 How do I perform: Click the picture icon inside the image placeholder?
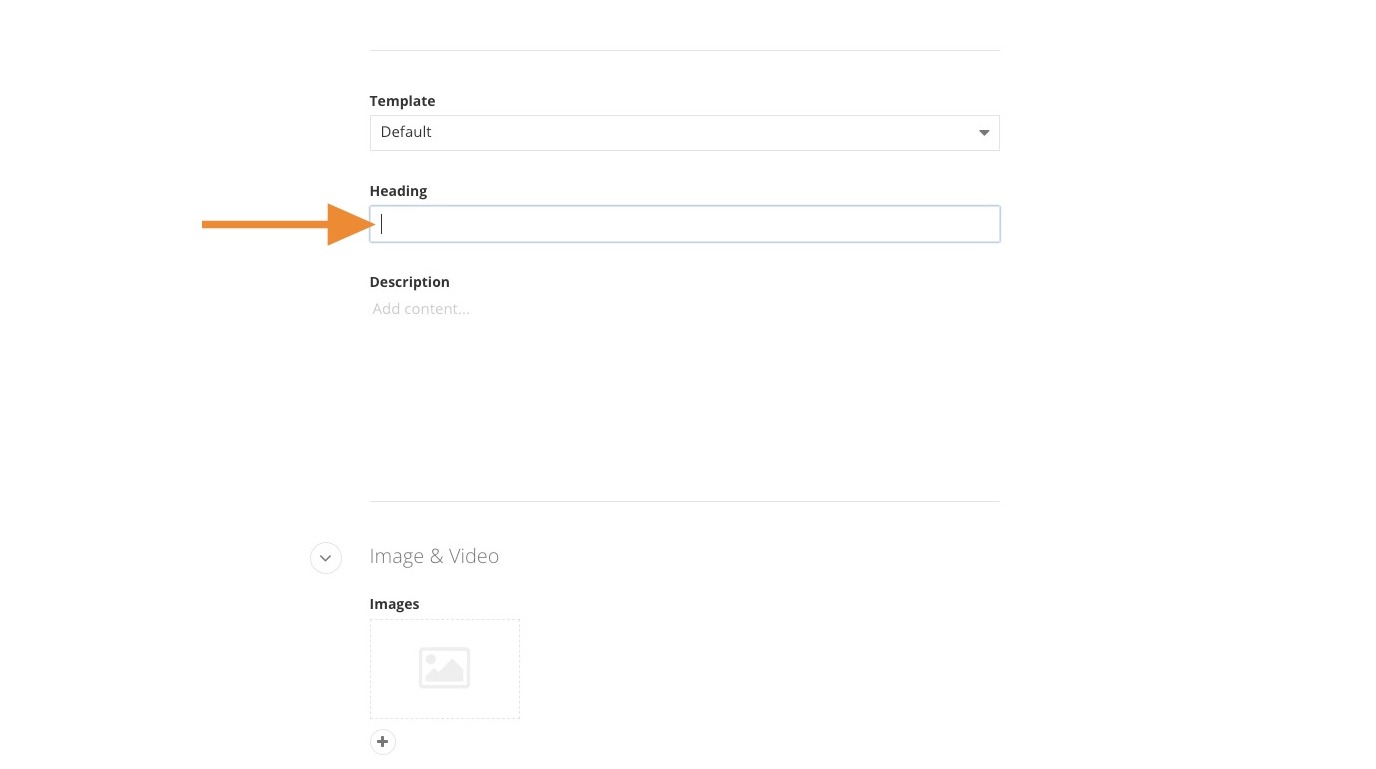click(x=444, y=668)
